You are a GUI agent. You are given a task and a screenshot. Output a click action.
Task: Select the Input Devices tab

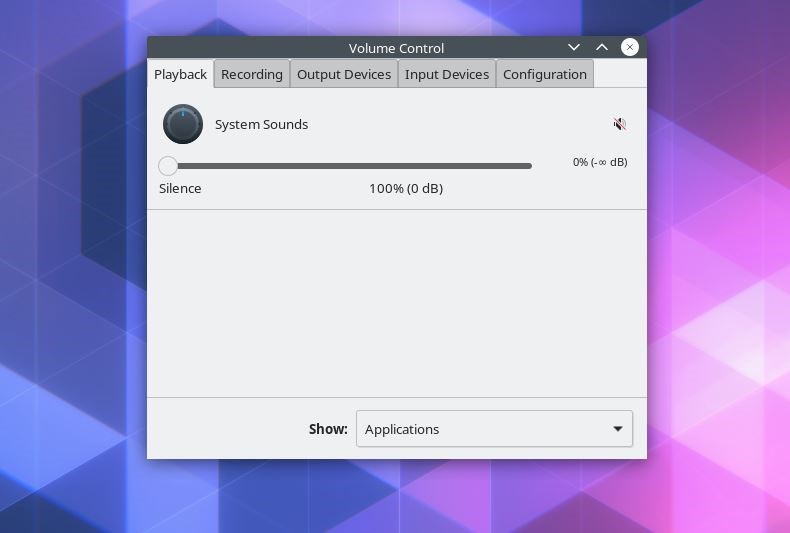pyautogui.click(x=447, y=74)
